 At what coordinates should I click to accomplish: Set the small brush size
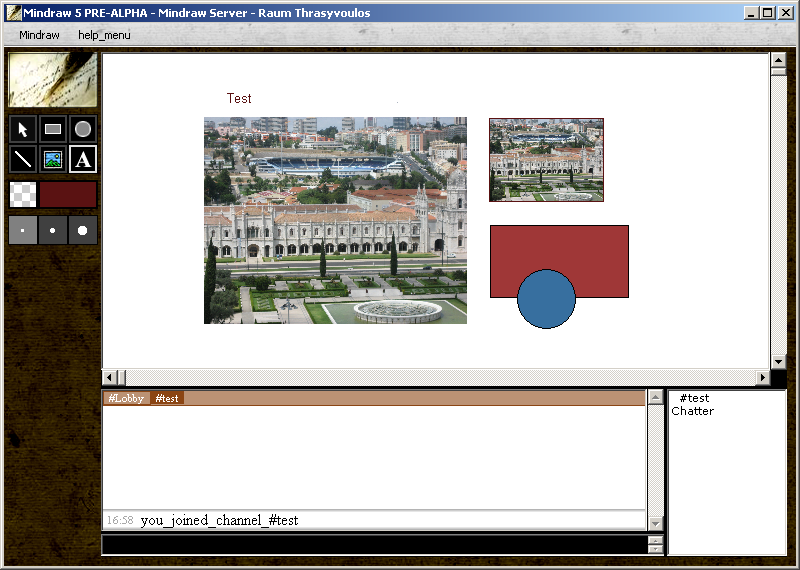click(23, 230)
